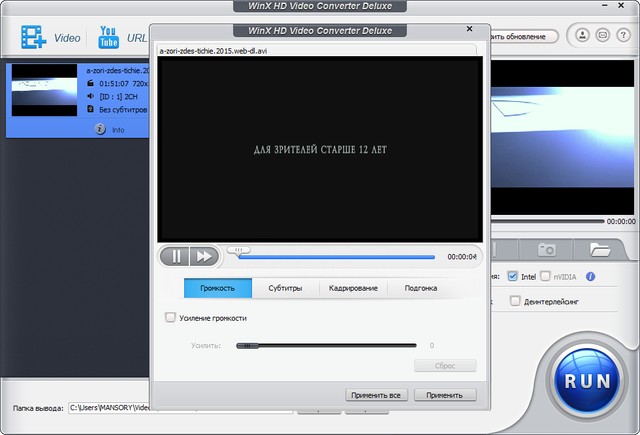Enable the Усиление громкости checkbox

pos(170,317)
